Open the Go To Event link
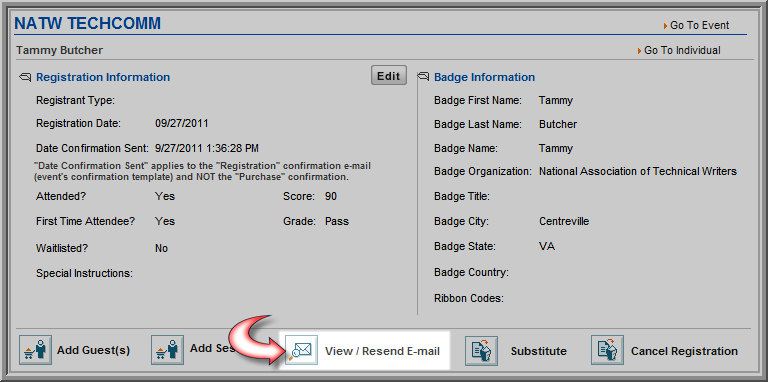Screen dimensions: 768x382 point(699,25)
